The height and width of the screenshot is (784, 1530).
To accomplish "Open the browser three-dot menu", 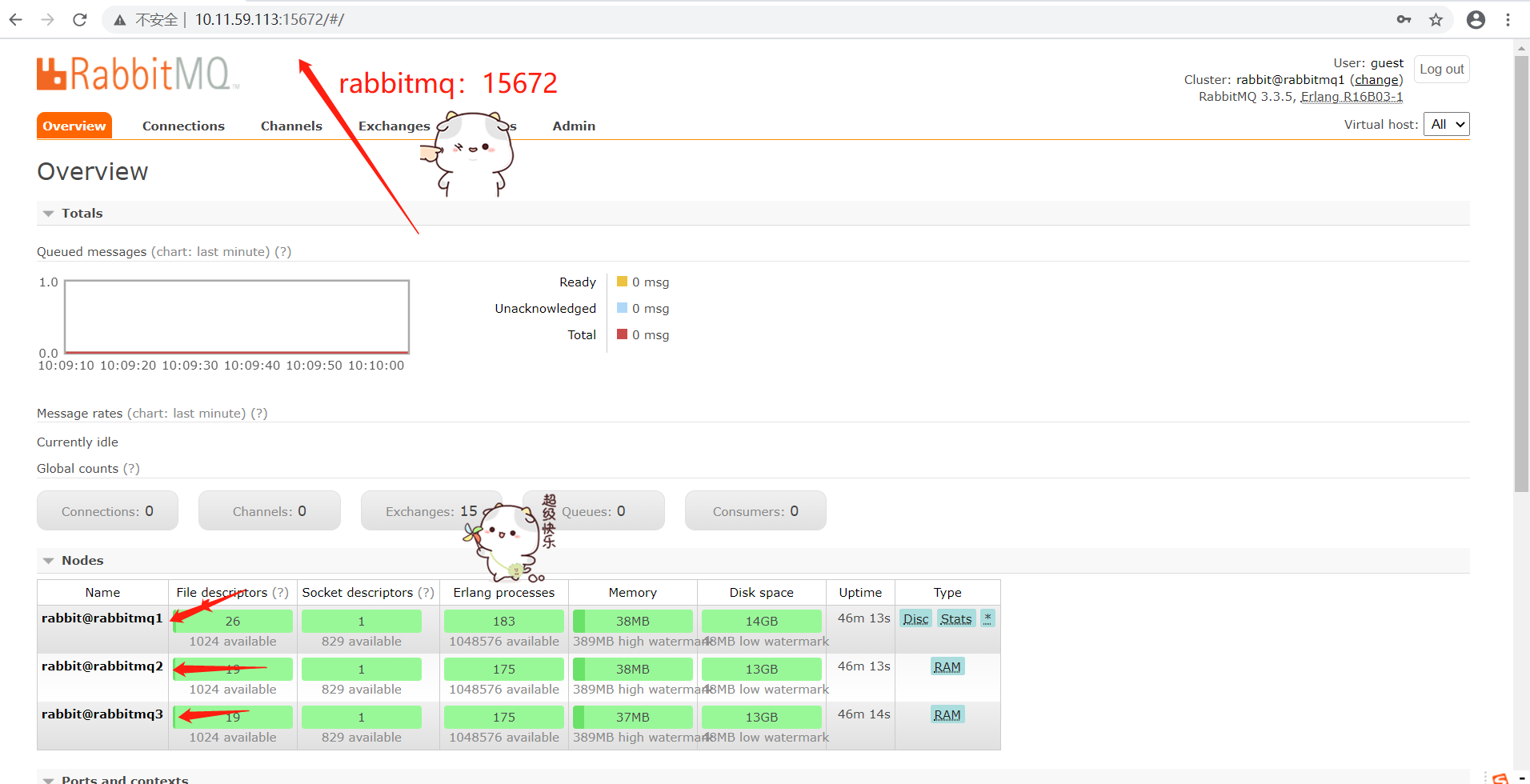I will point(1508,20).
